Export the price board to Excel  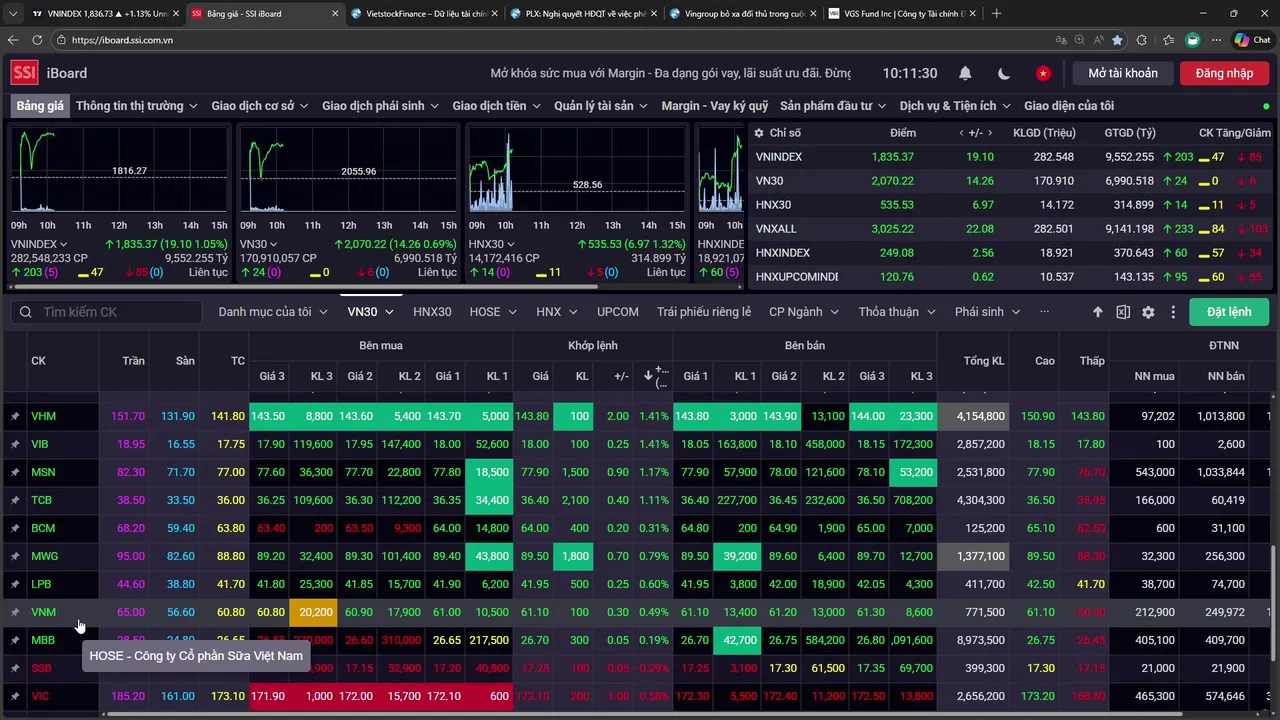(x=1123, y=312)
